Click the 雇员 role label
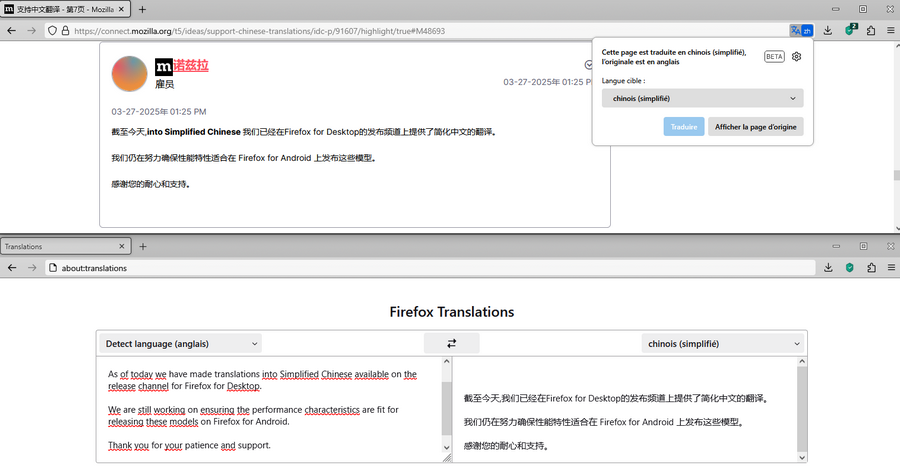Screen dimensions: 900x474 (x=164, y=84)
